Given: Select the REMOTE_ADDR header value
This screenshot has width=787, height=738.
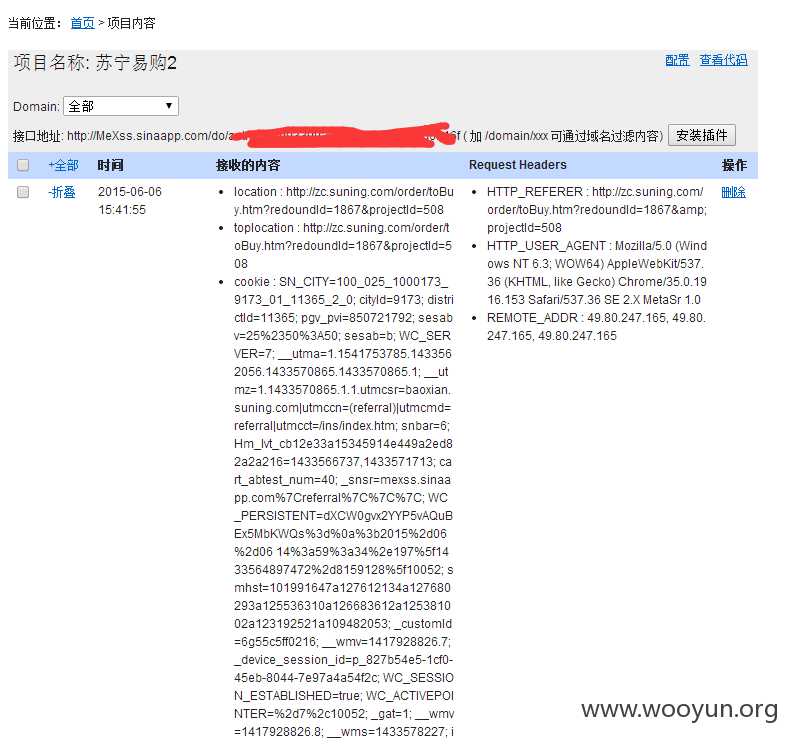Looking at the screenshot, I should (x=597, y=326).
